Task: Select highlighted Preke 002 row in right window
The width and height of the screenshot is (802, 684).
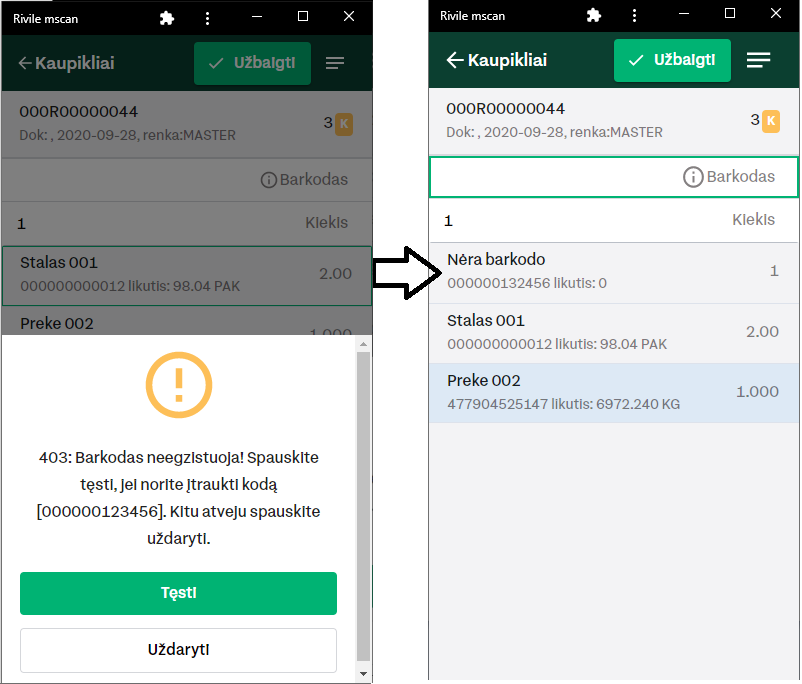Action: coord(614,393)
